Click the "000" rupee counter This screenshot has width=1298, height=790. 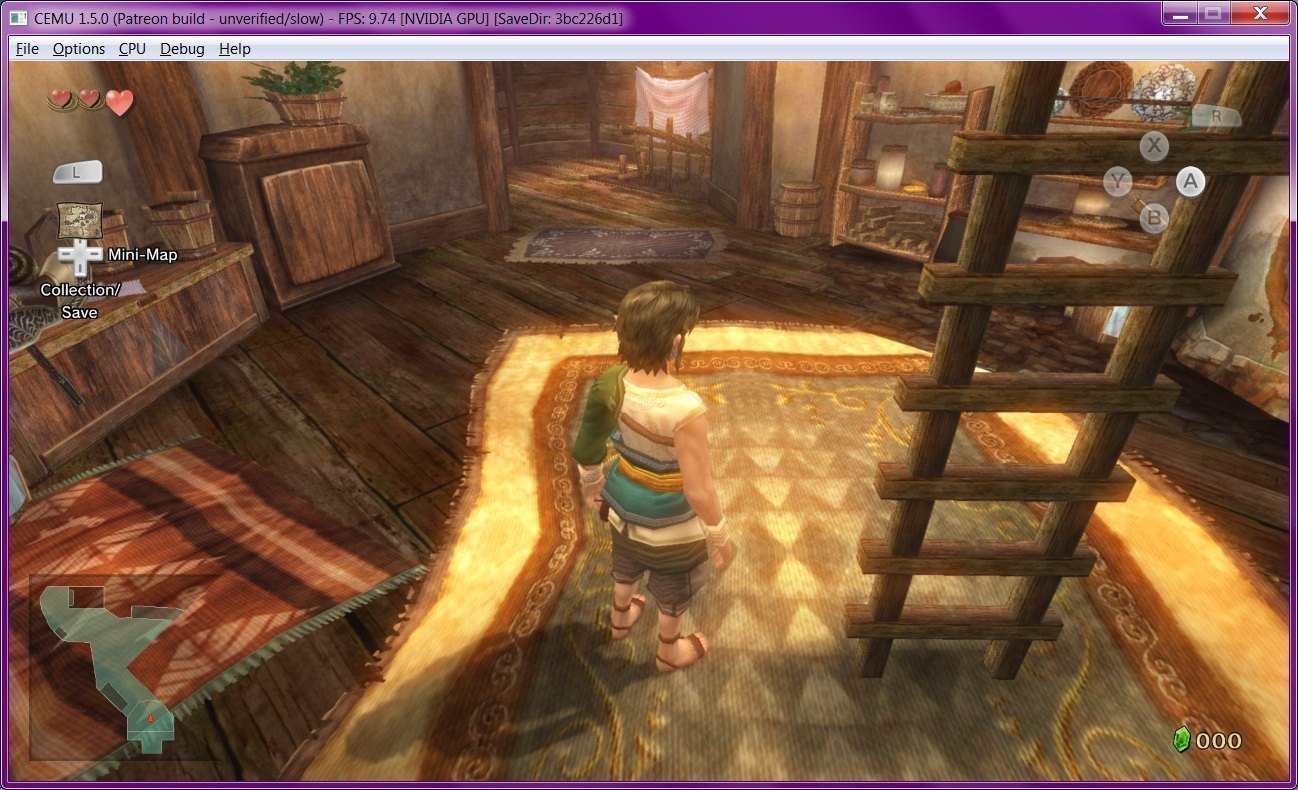tap(1219, 741)
